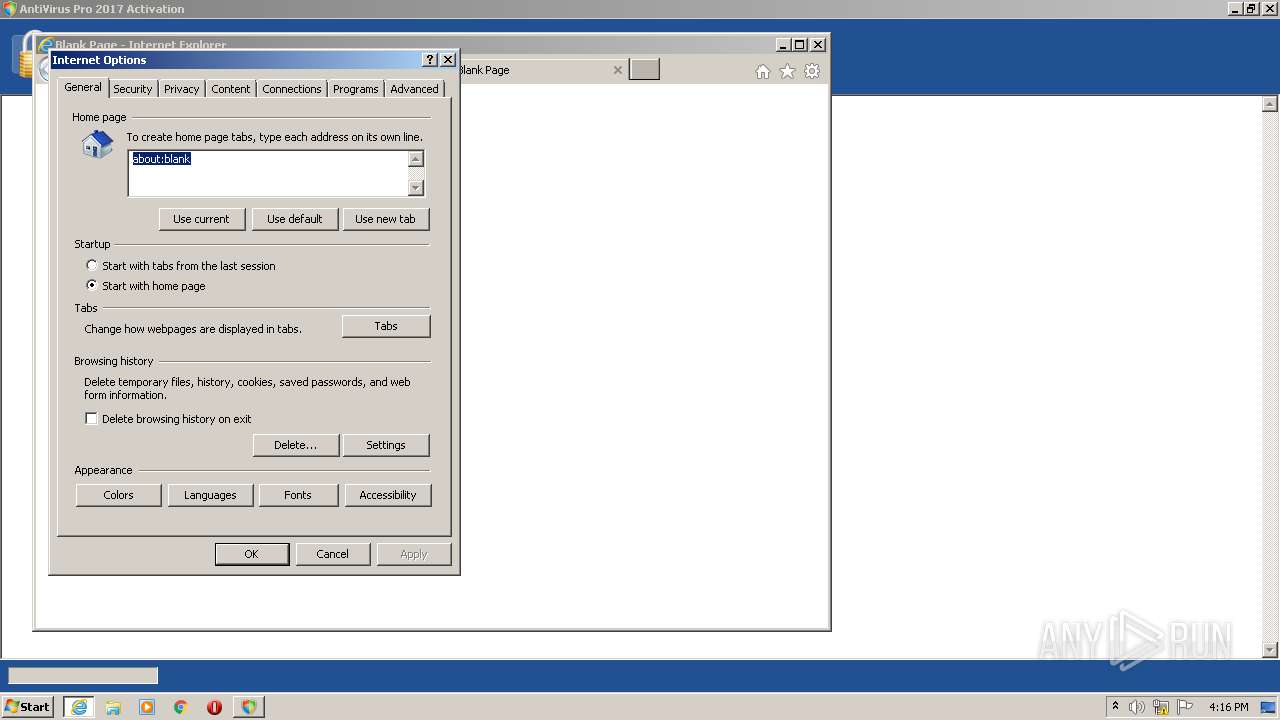Switch to the Programs tab
The width and height of the screenshot is (1280, 720).
pyautogui.click(x=356, y=89)
